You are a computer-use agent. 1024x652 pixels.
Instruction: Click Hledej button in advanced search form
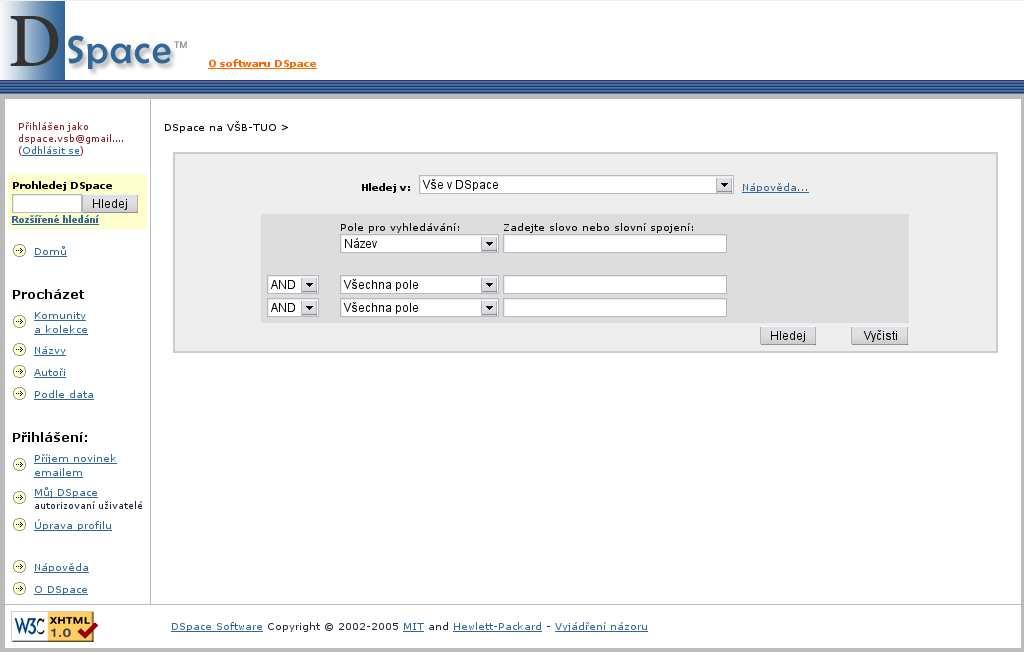pyautogui.click(x=788, y=336)
